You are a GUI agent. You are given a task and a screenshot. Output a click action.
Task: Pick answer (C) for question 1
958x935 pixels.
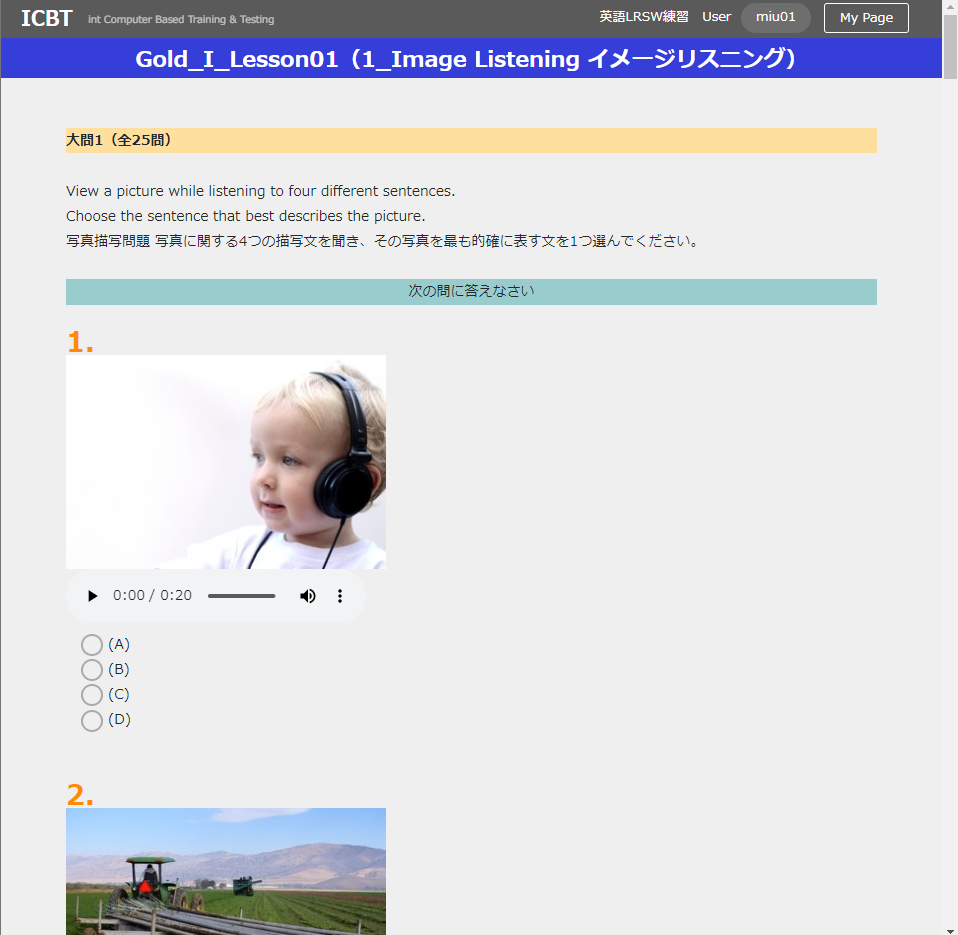pos(92,695)
